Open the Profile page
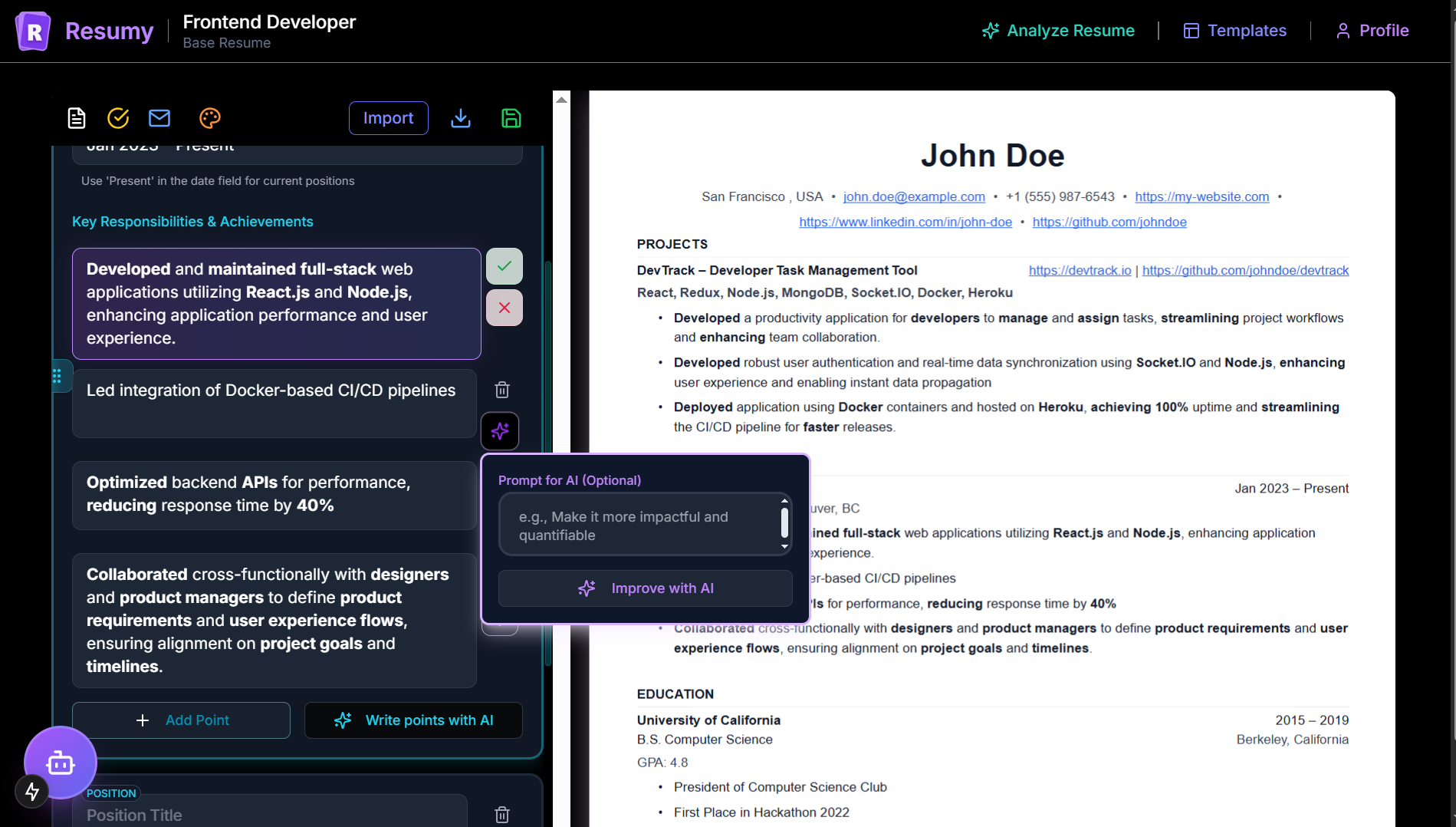Image resolution: width=1456 pixels, height=827 pixels. click(x=1372, y=31)
